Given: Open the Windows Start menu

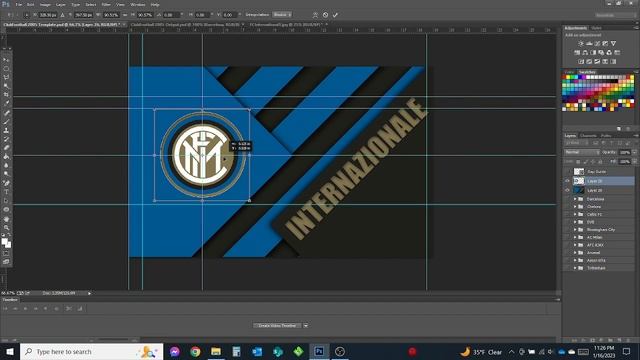Looking at the screenshot, I should [9, 351].
